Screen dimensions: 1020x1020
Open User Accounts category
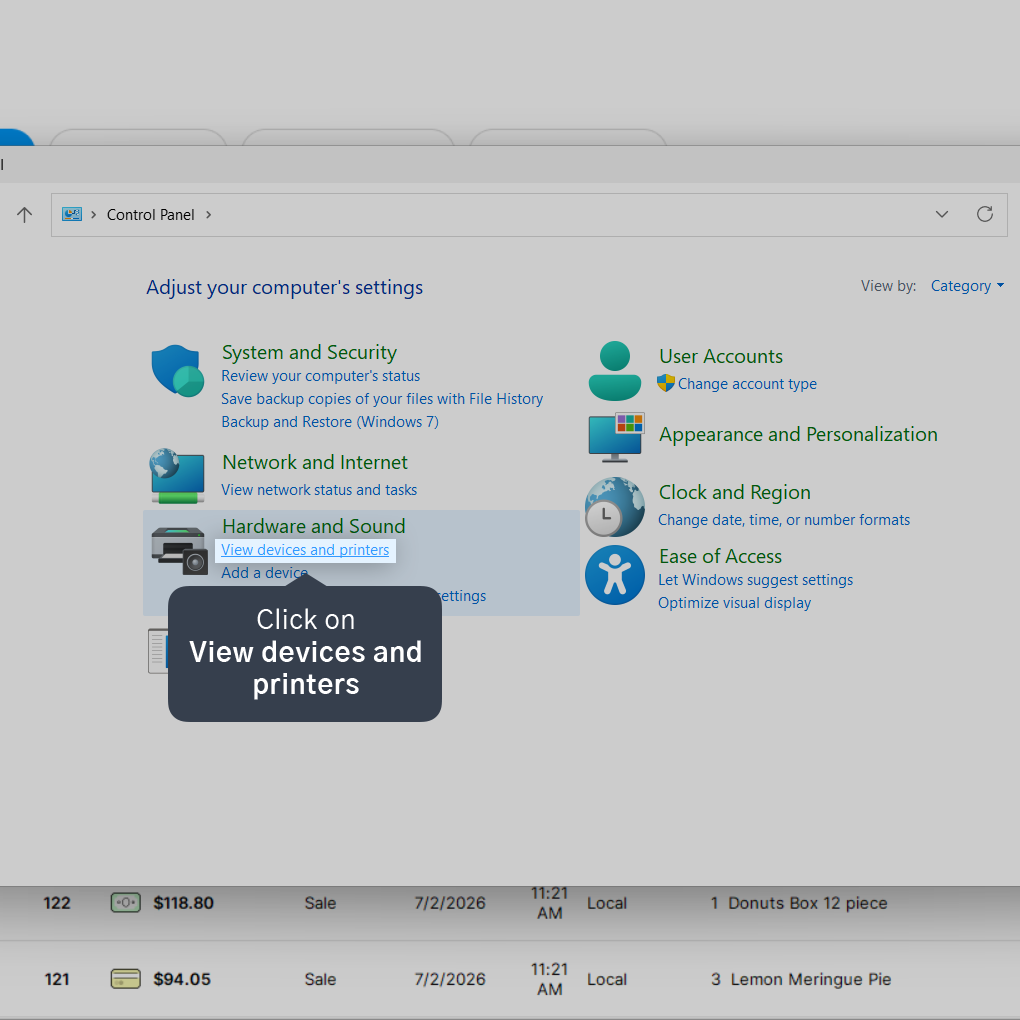[721, 356]
